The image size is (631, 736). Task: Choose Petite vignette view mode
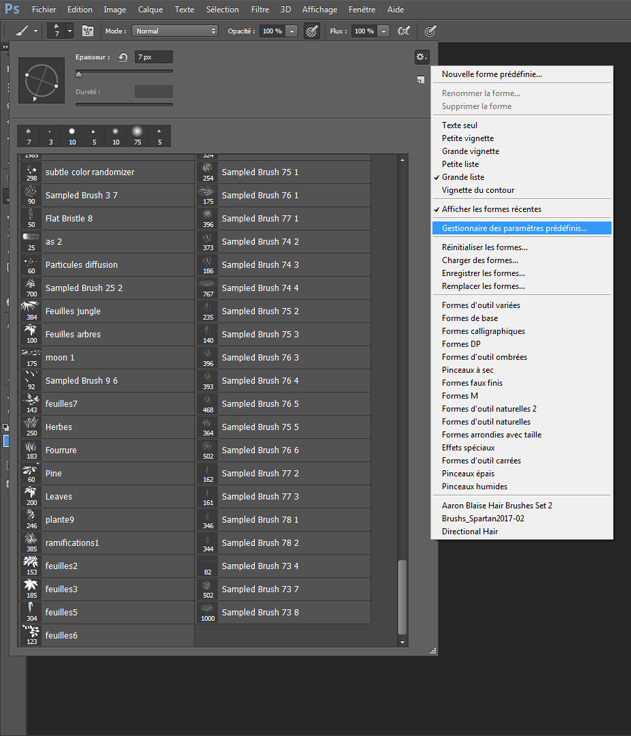click(x=467, y=138)
